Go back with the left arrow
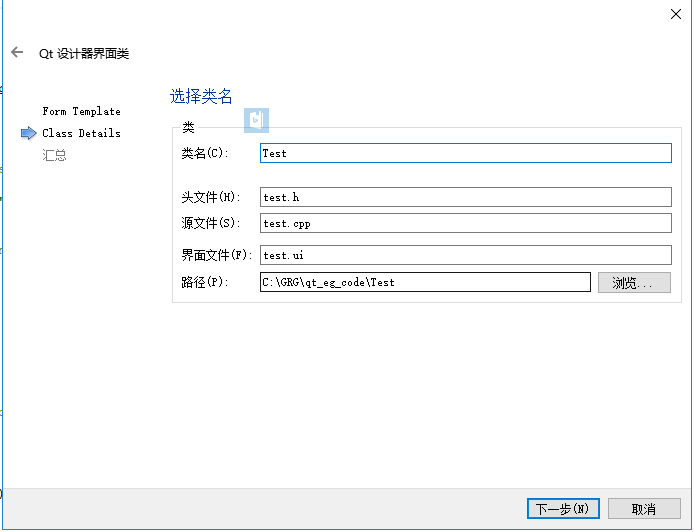 click(x=17, y=52)
